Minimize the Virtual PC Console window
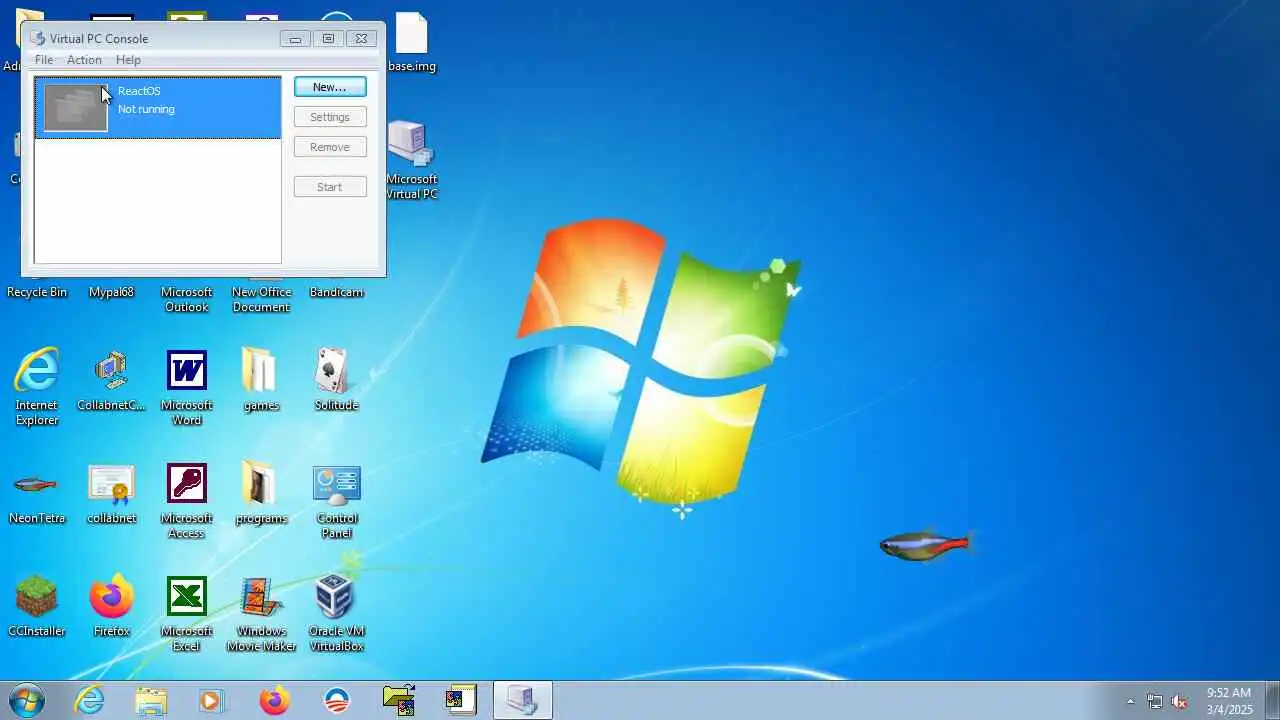1280x720 pixels. coord(295,38)
